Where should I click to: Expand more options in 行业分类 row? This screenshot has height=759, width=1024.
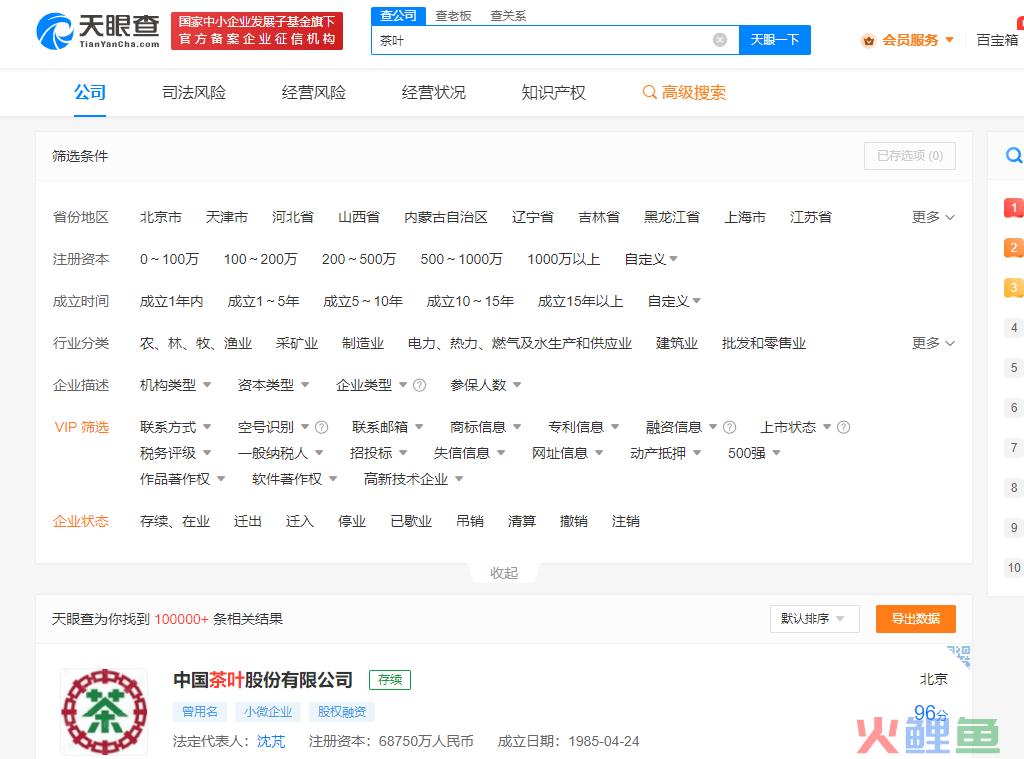[933, 343]
